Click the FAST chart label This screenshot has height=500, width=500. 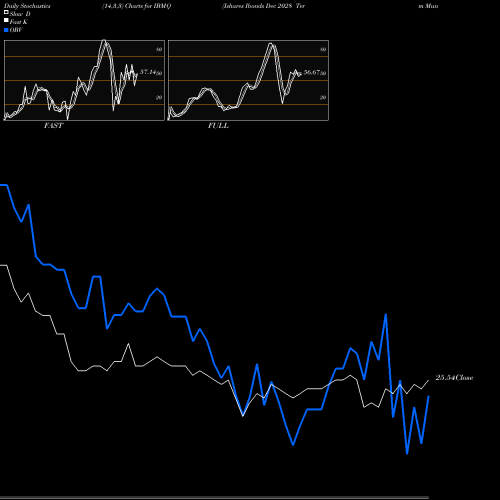coord(53,126)
